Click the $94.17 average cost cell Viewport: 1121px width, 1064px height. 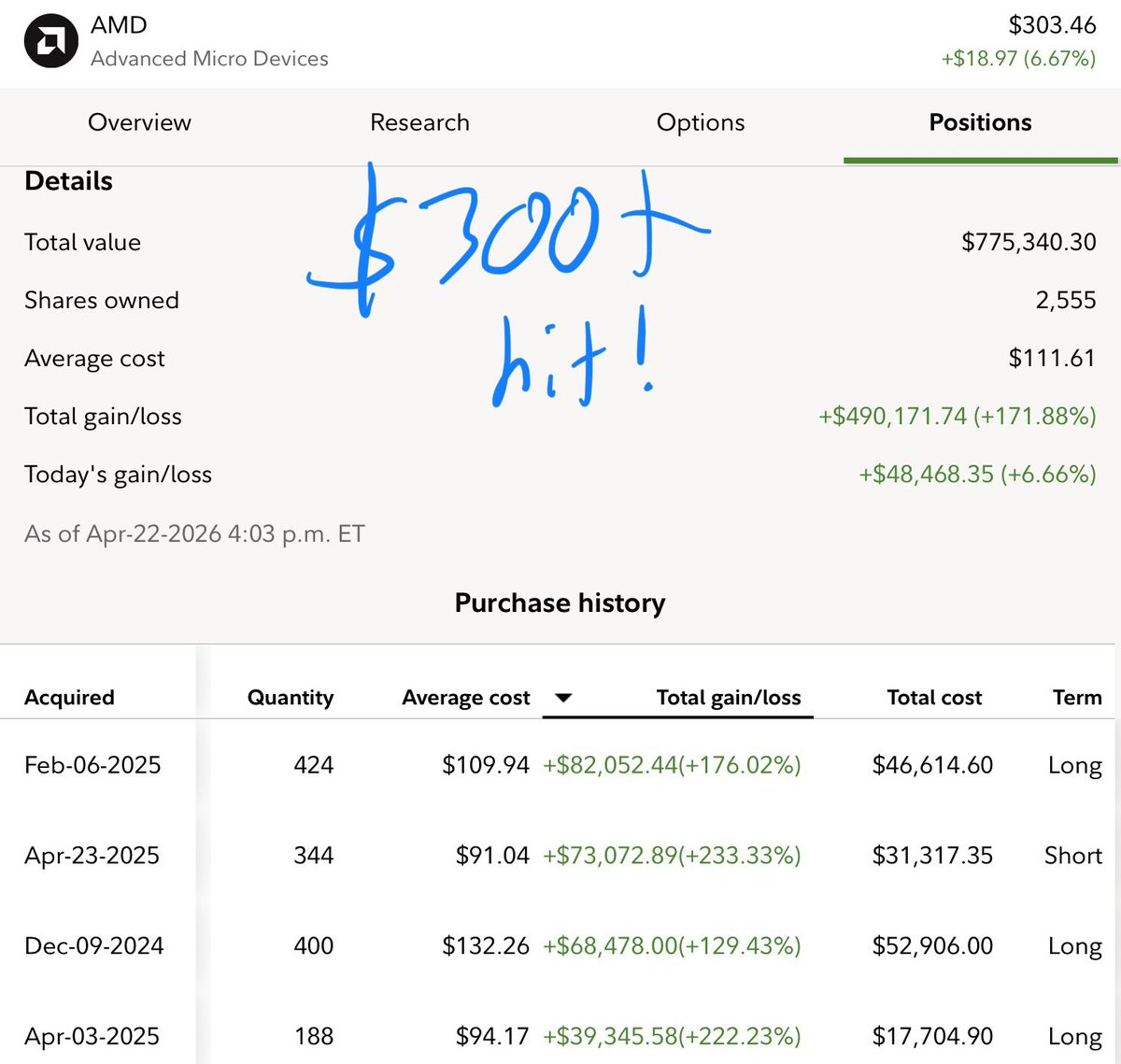pos(492,1037)
